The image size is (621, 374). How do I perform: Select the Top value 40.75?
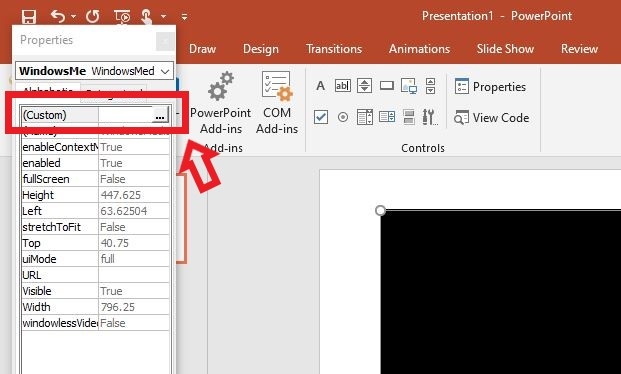pyautogui.click(x=134, y=243)
